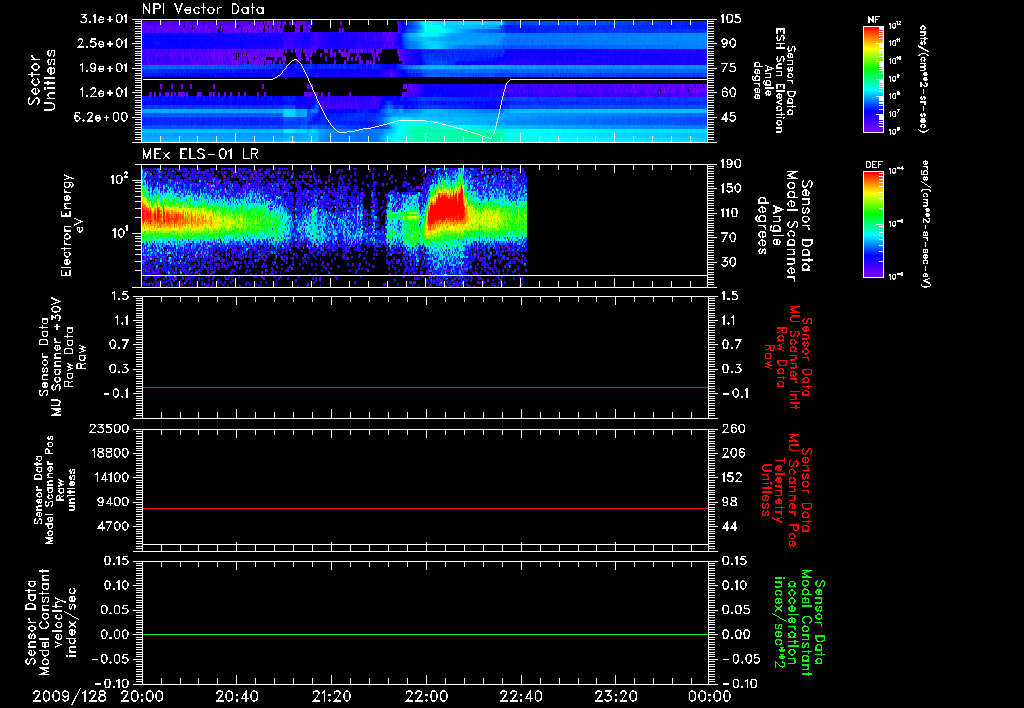Click the "2009/128" date label

click(x=70, y=696)
